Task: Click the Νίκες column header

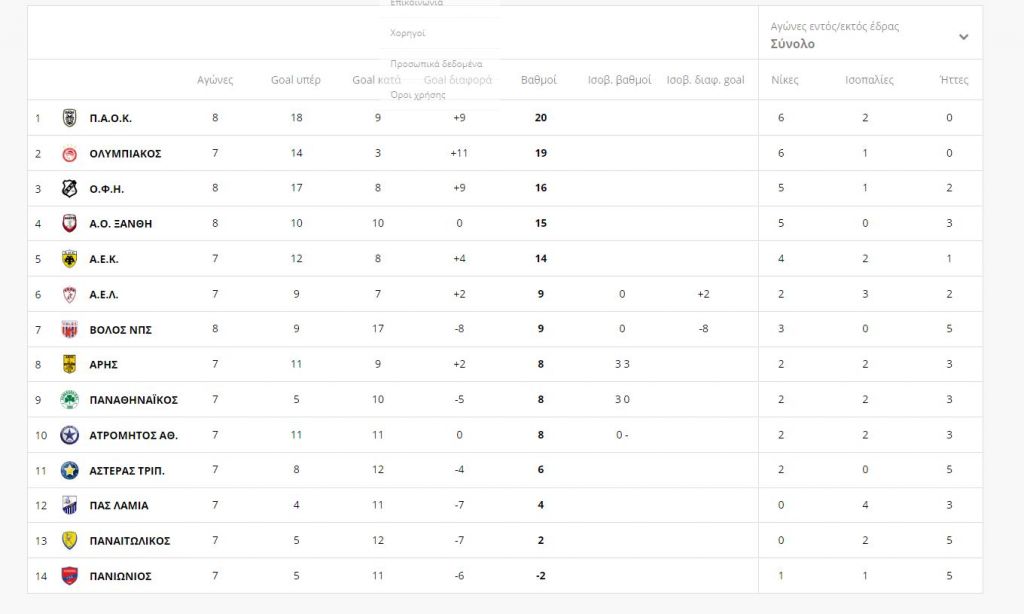Action: (x=785, y=80)
